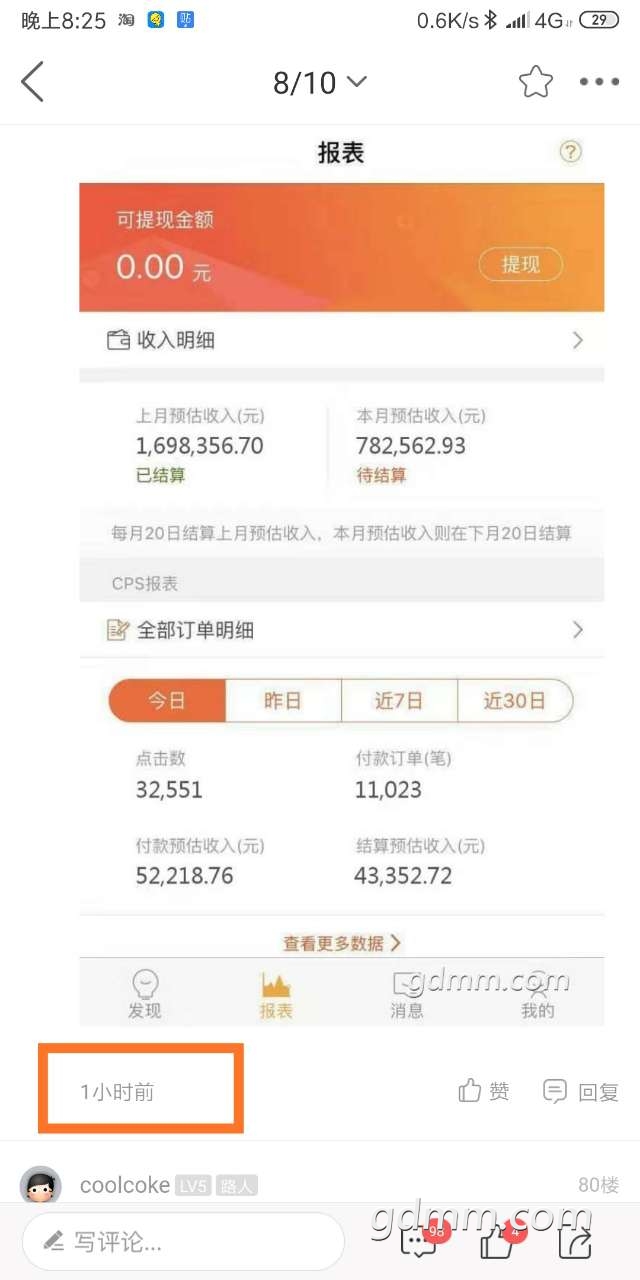
Task: Tap the 提现 withdraw button
Action: [520, 264]
